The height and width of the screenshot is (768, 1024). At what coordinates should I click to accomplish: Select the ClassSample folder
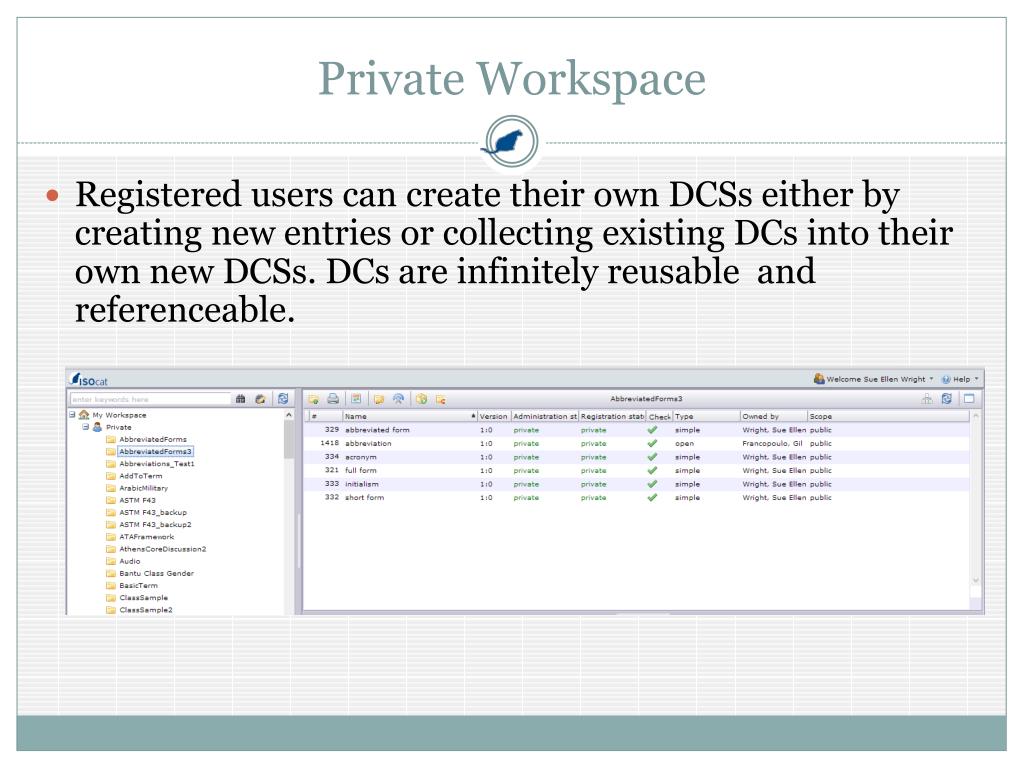tap(144, 598)
